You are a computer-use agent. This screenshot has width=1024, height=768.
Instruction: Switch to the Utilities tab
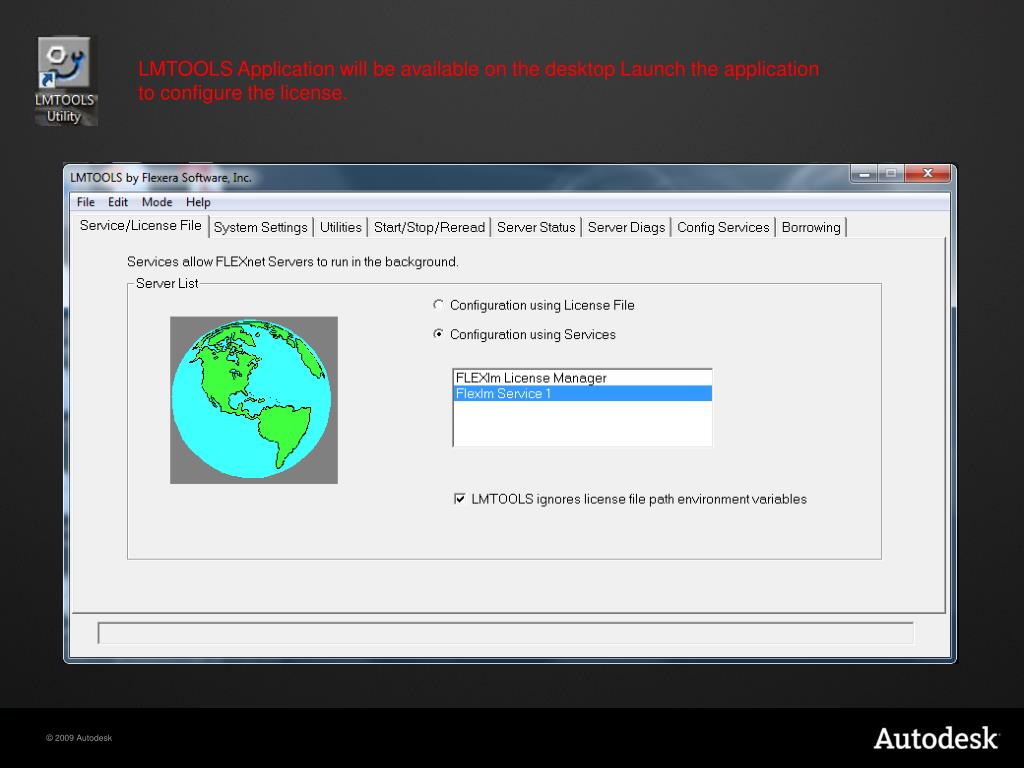click(x=340, y=227)
